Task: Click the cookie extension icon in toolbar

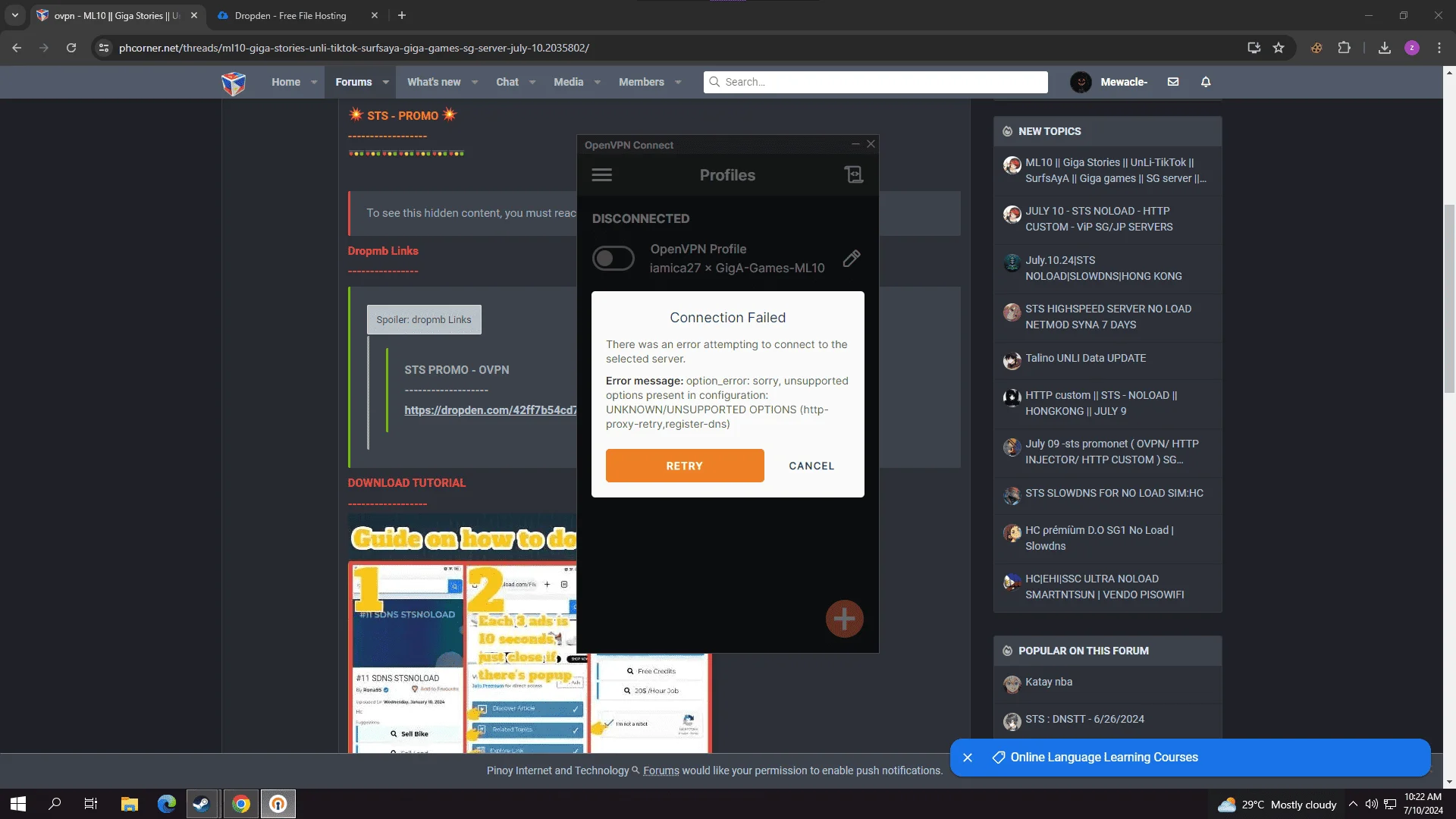Action: (x=1316, y=48)
